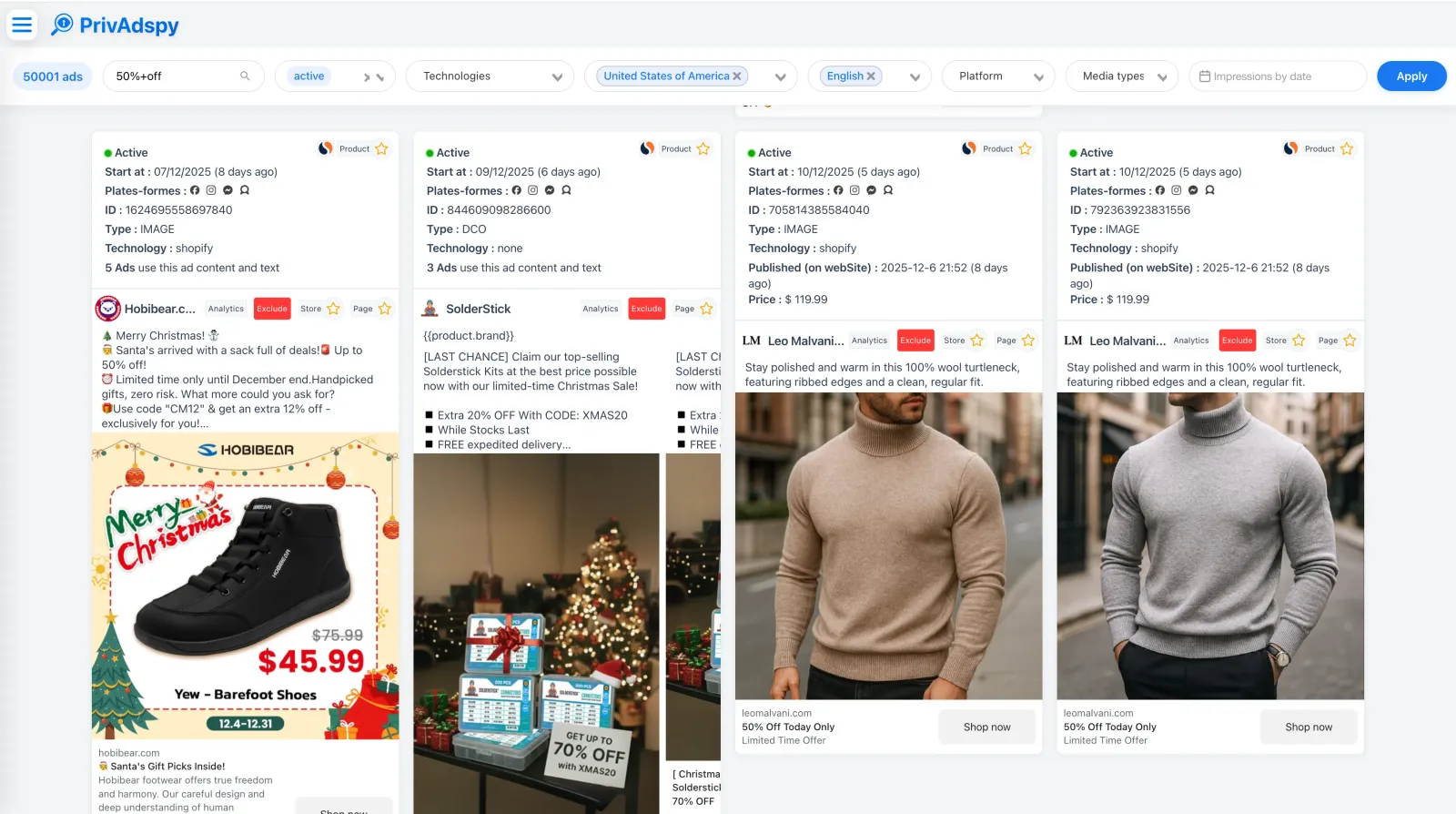Open the Hobibear barefoot shoes ad image

pyautogui.click(x=246, y=585)
